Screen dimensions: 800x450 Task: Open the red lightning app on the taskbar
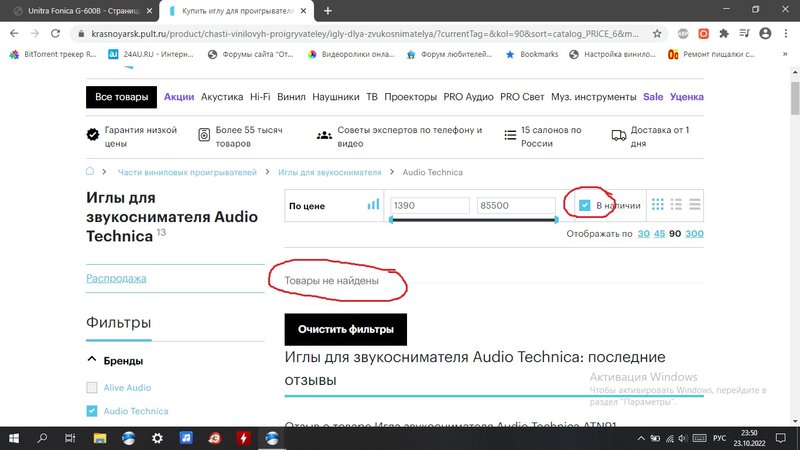[243, 438]
